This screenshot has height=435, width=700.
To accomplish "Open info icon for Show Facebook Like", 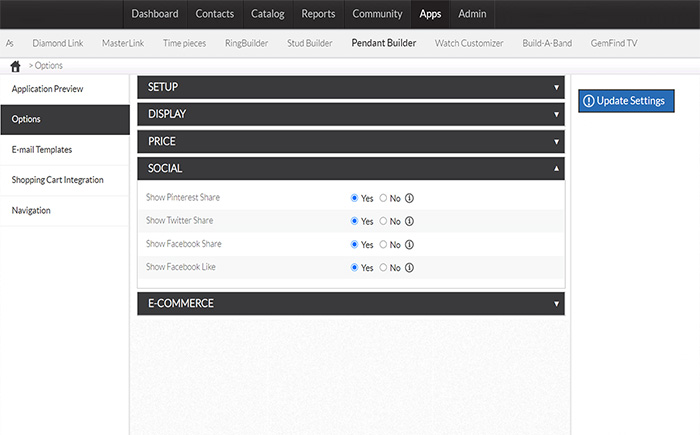I will click(x=409, y=268).
